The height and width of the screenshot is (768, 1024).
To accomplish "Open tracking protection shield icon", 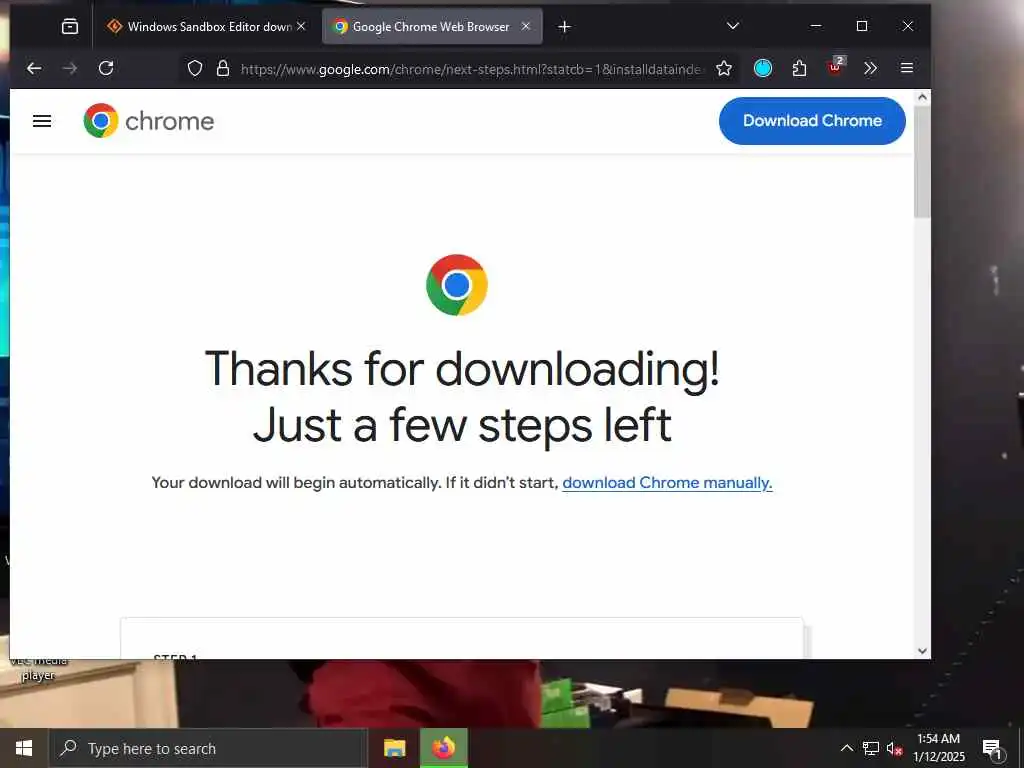I will click(x=195, y=69).
